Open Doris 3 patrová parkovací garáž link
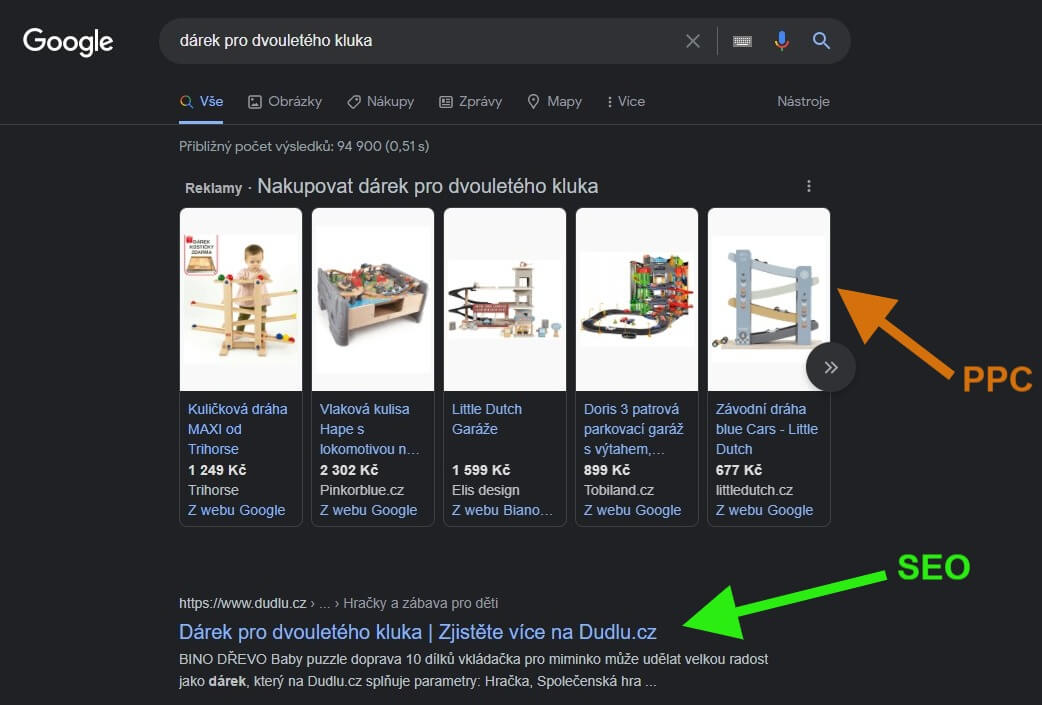This screenshot has width=1042, height=705. coord(633,429)
